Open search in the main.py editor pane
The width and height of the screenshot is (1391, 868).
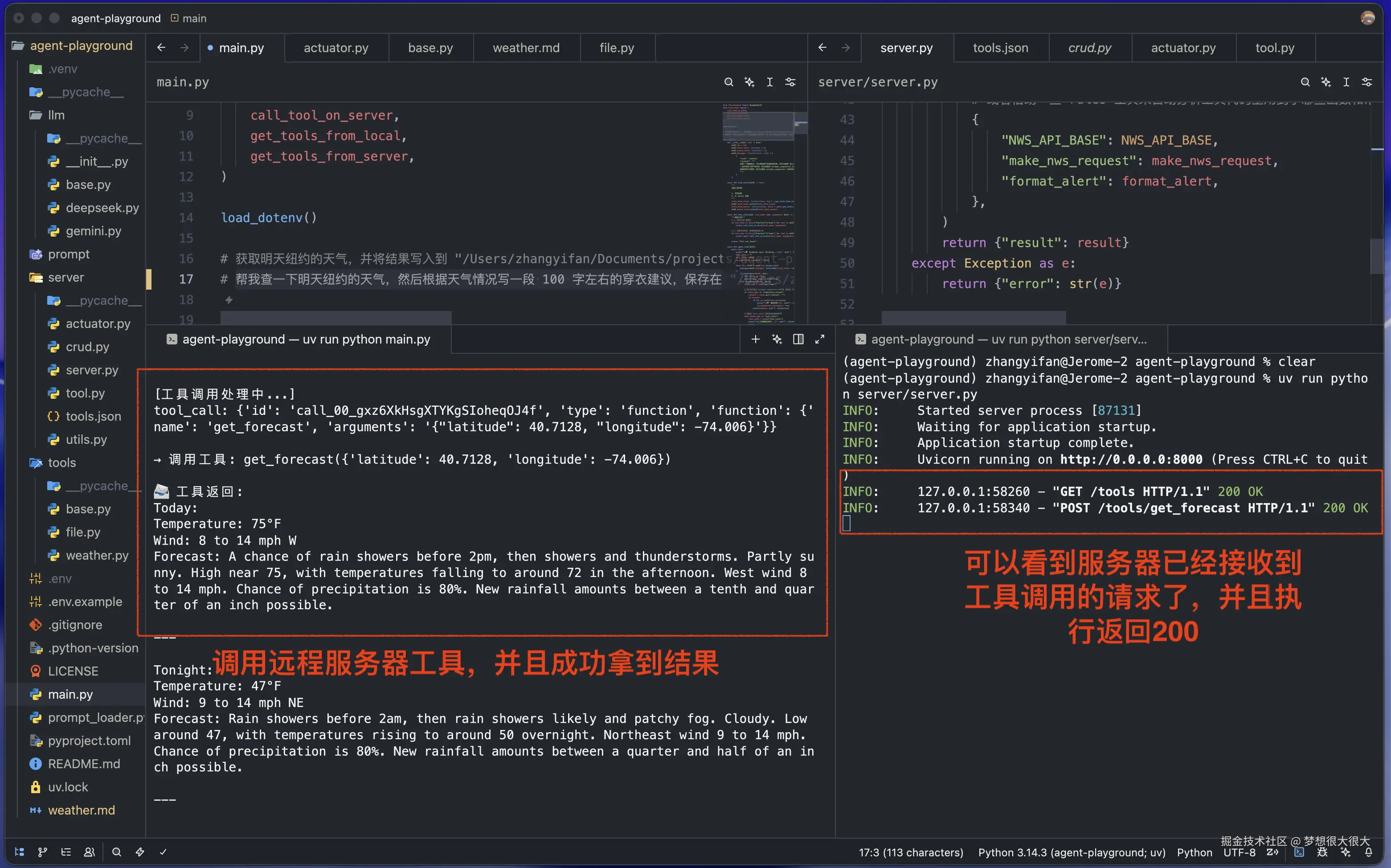(x=728, y=82)
